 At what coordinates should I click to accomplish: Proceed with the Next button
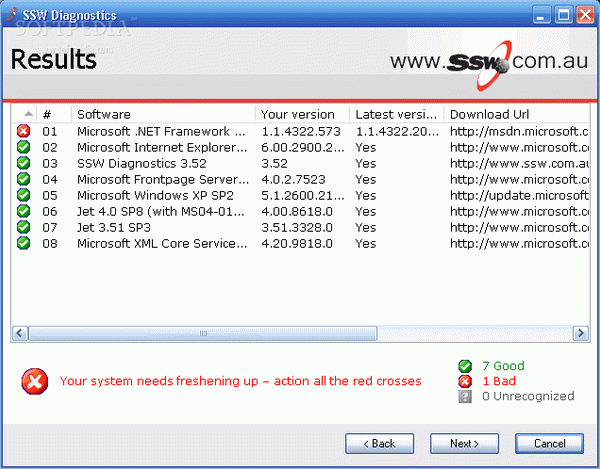(x=464, y=444)
